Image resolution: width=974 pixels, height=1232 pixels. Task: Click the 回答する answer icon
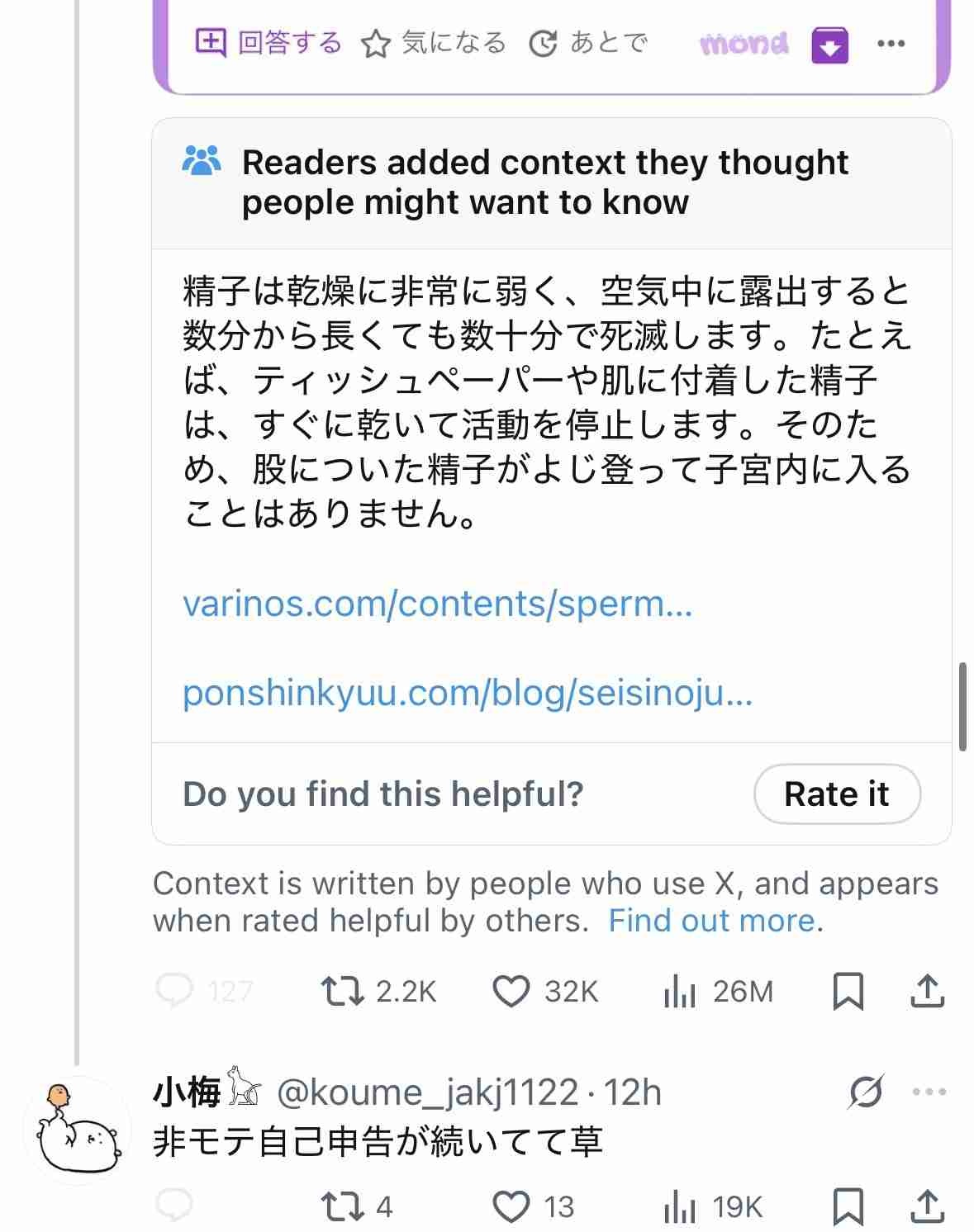[x=211, y=42]
